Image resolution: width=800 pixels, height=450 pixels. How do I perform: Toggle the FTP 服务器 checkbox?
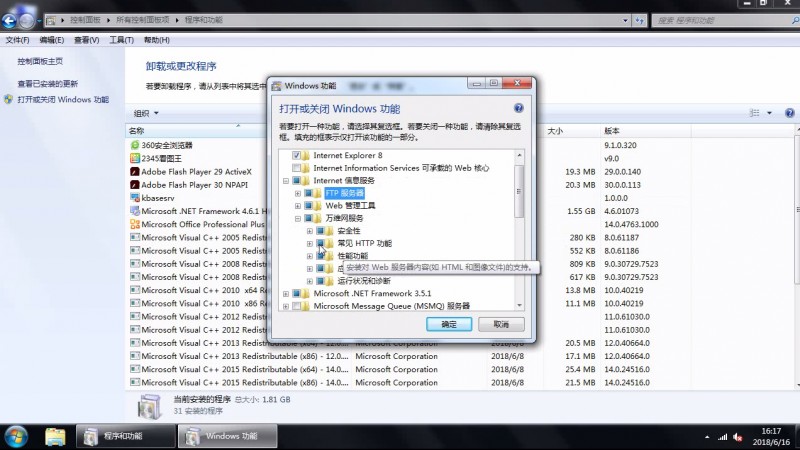click(x=308, y=193)
